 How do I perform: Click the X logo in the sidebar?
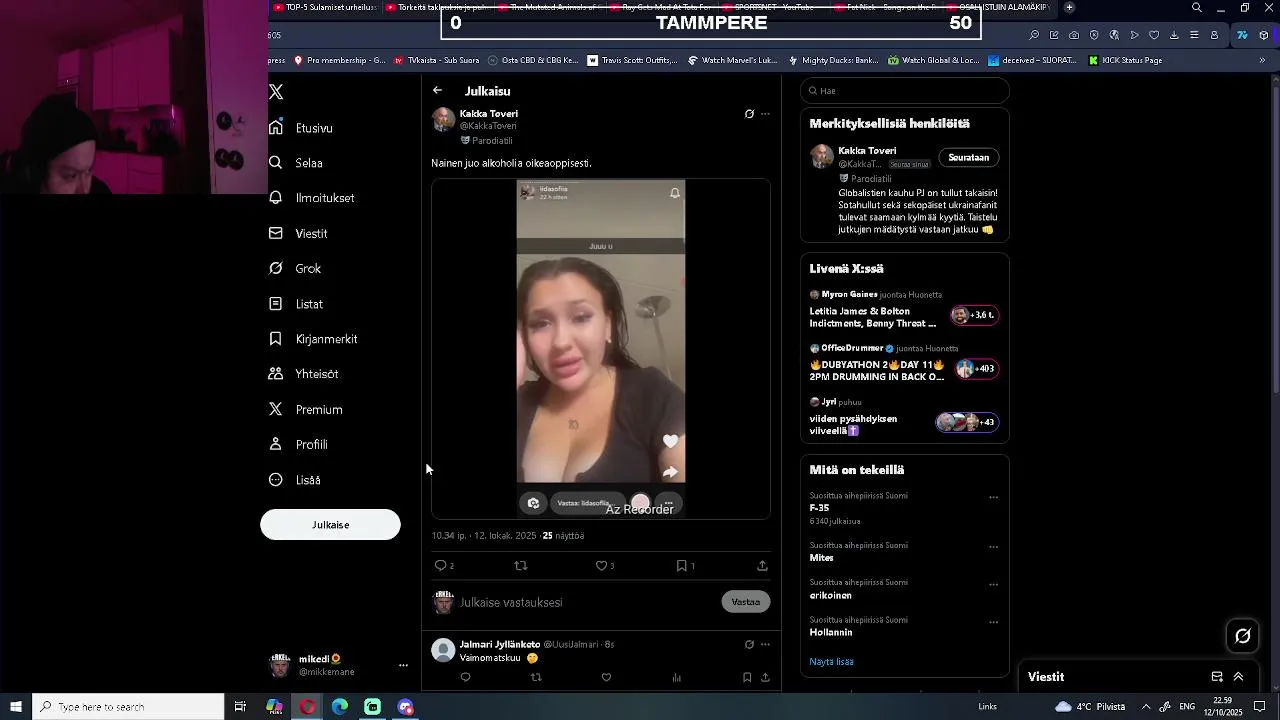pyautogui.click(x=276, y=92)
